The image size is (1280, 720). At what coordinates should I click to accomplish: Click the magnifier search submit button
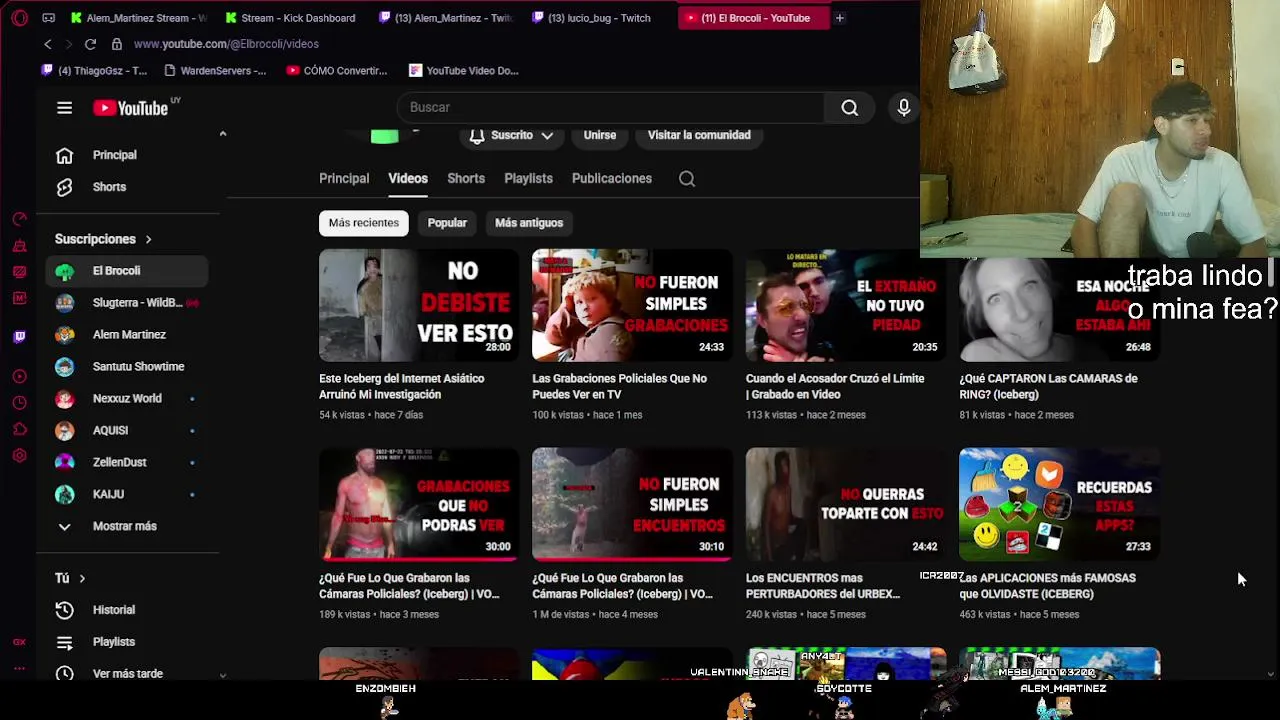[x=849, y=108]
